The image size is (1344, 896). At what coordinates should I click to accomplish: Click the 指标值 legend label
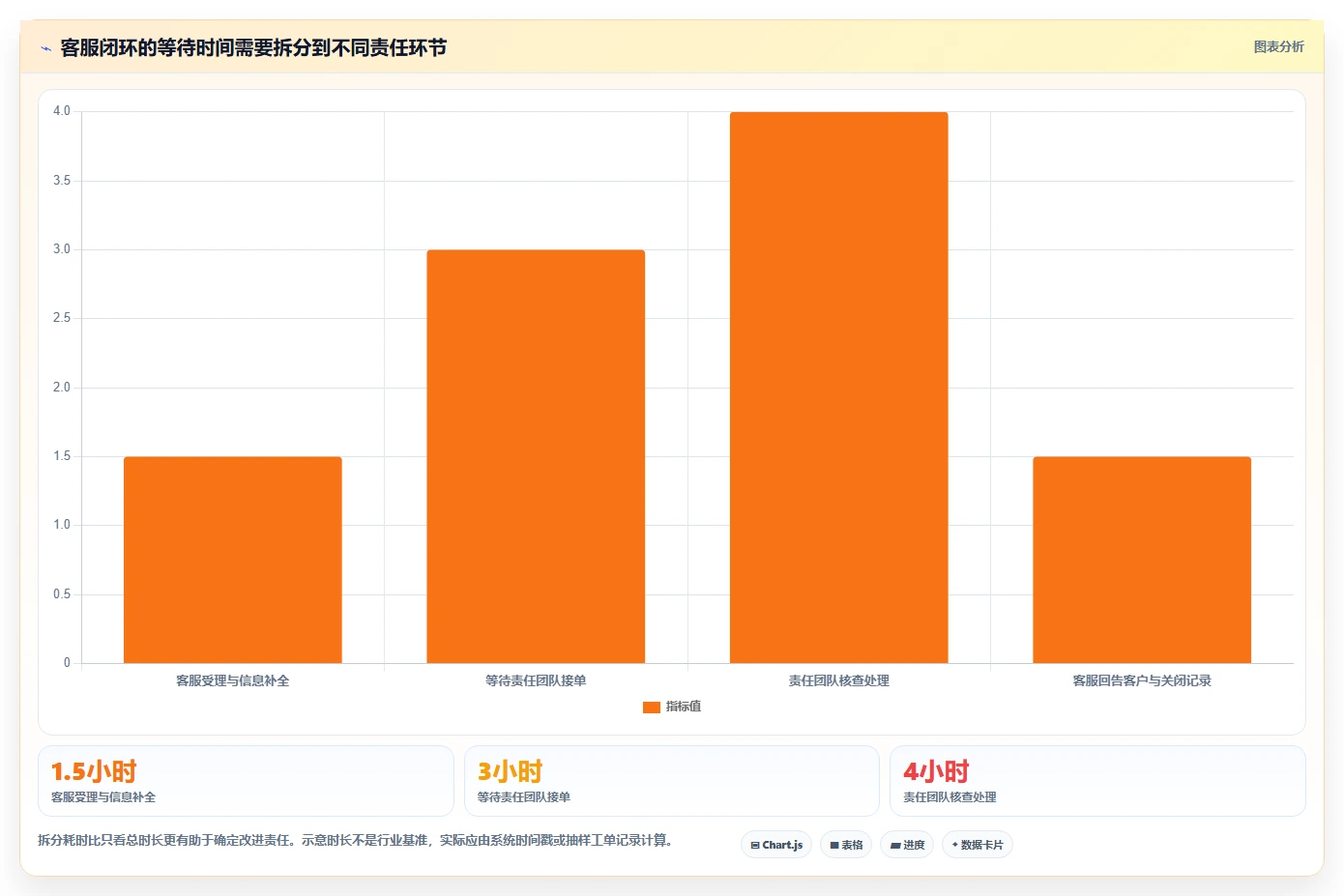point(684,708)
